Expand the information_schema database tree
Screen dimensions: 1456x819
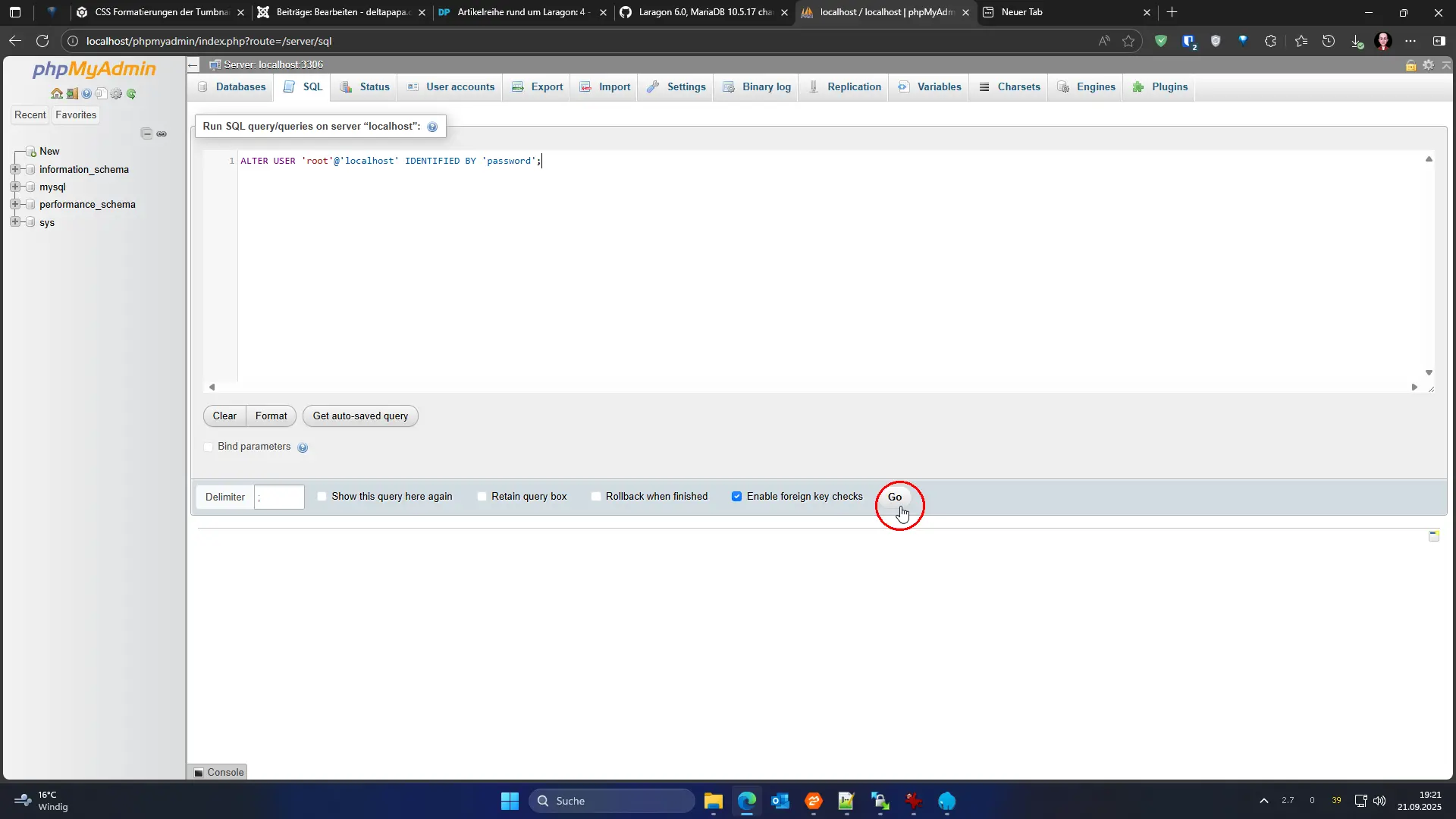click(15, 169)
